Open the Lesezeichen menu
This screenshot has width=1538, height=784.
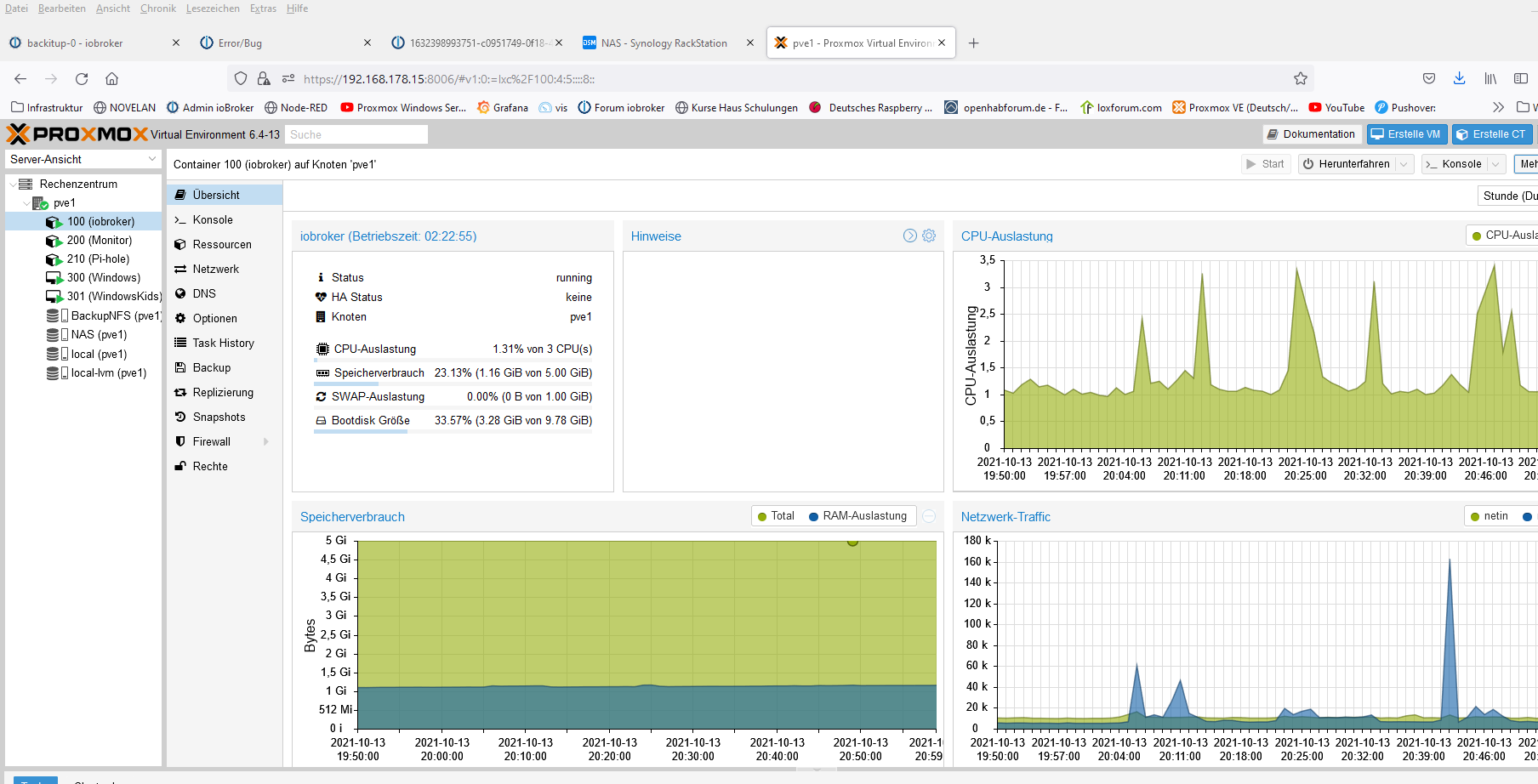[213, 9]
